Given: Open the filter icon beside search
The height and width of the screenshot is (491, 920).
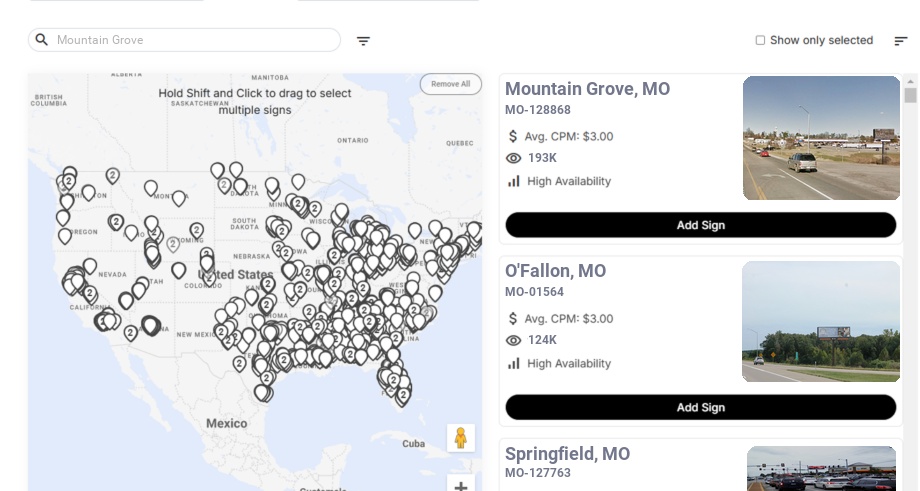Looking at the screenshot, I should click(x=364, y=41).
